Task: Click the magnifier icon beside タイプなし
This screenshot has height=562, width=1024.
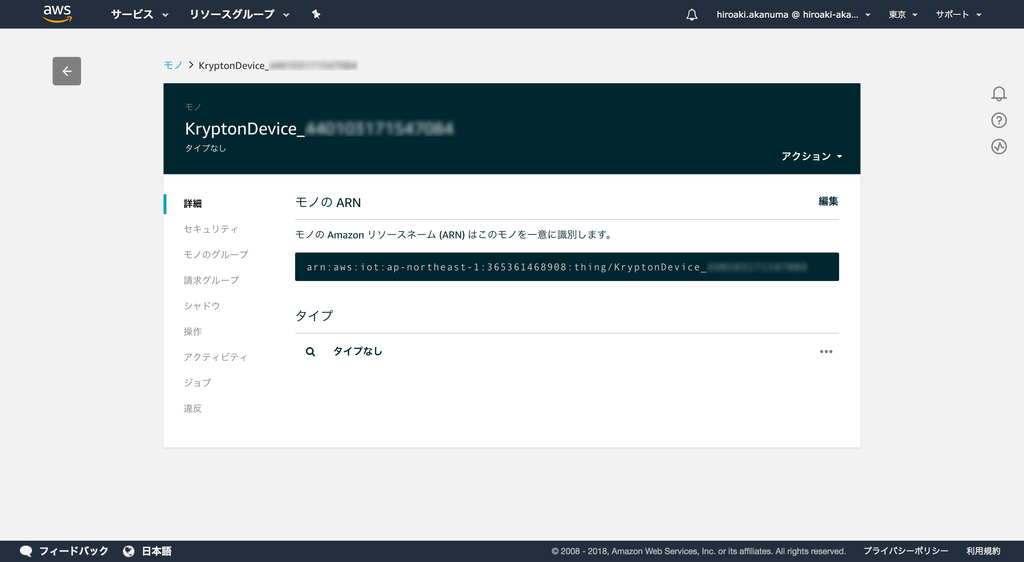Action: pos(310,352)
